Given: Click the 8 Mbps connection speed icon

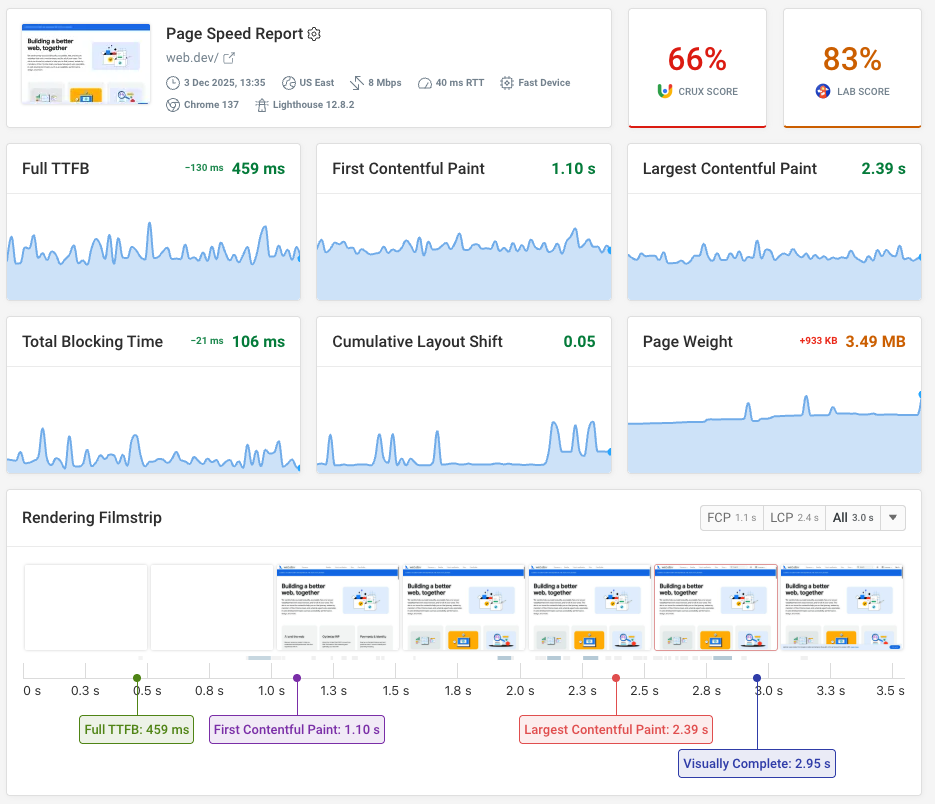Looking at the screenshot, I should [358, 82].
